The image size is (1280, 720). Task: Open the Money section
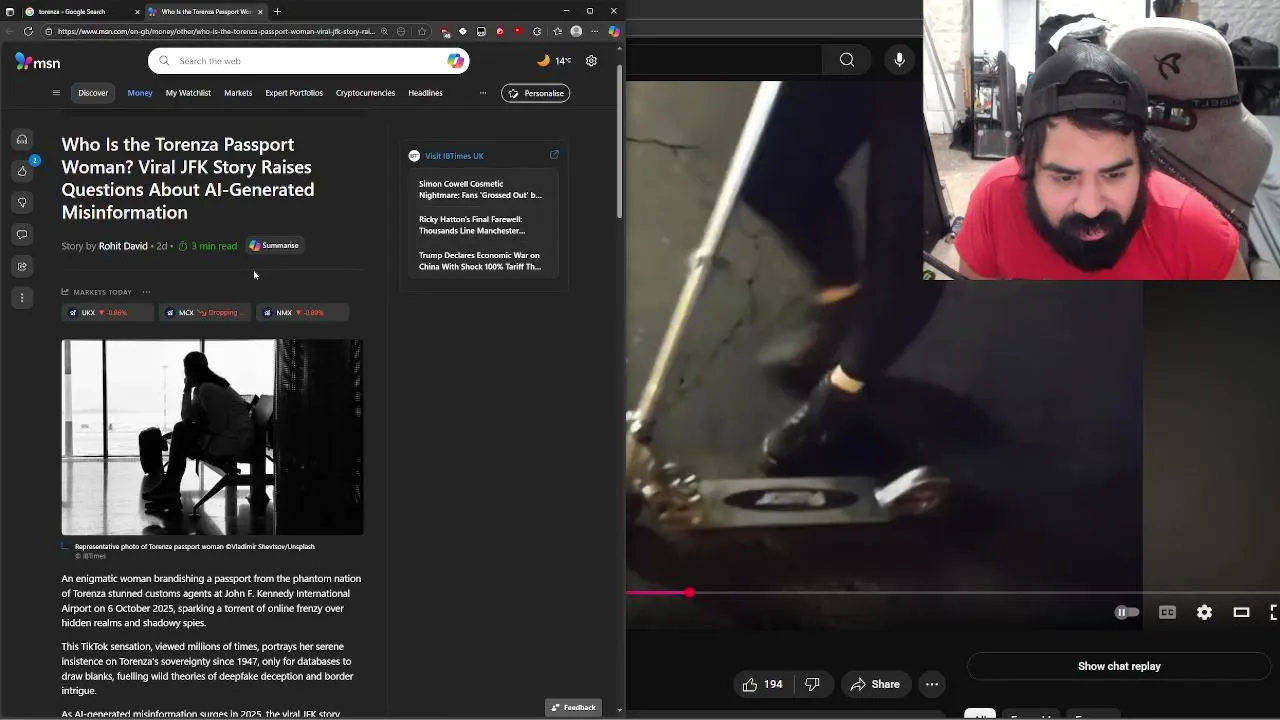pyautogui.click(x=140, y=93)
